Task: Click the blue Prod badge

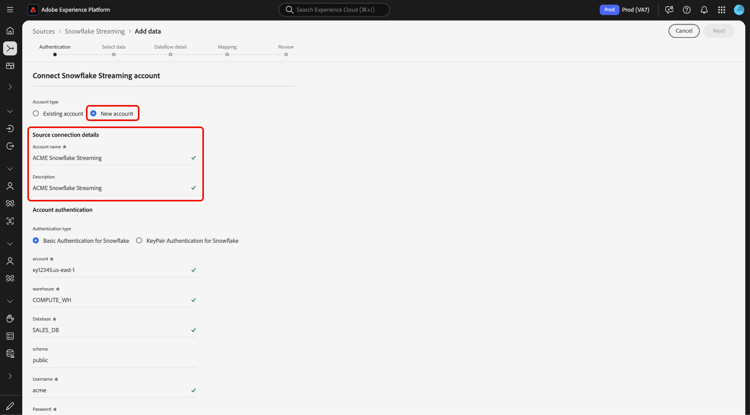Action: point(609,10)
